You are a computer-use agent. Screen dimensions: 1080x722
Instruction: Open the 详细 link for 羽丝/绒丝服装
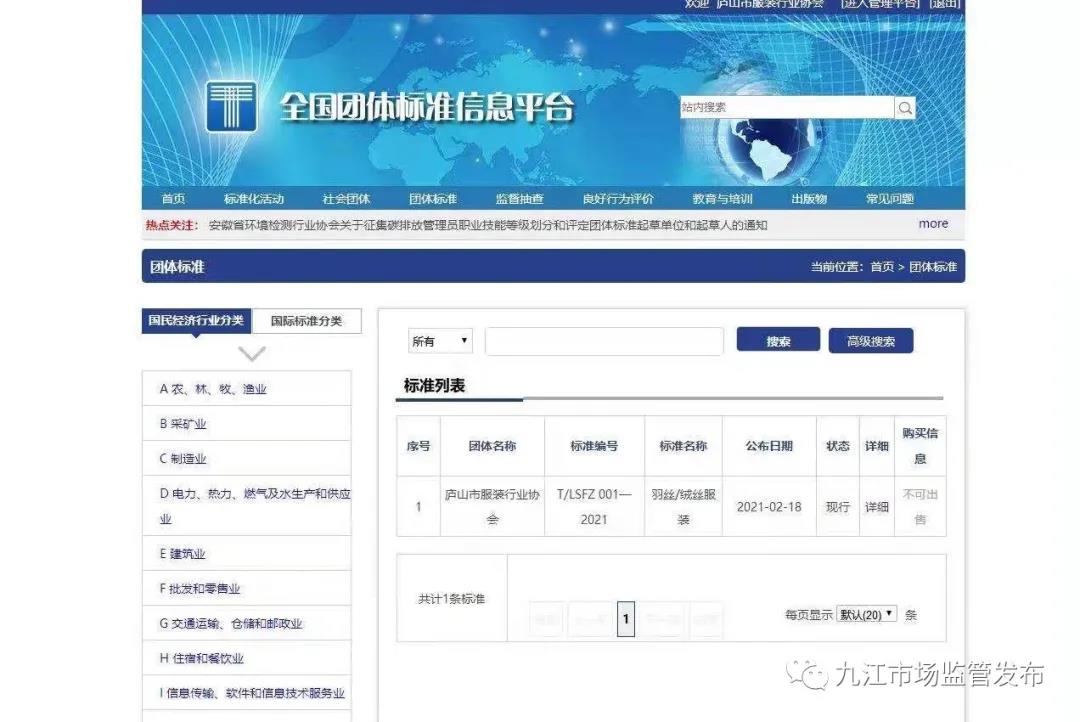pyautogui.click(x=876, y=507)
